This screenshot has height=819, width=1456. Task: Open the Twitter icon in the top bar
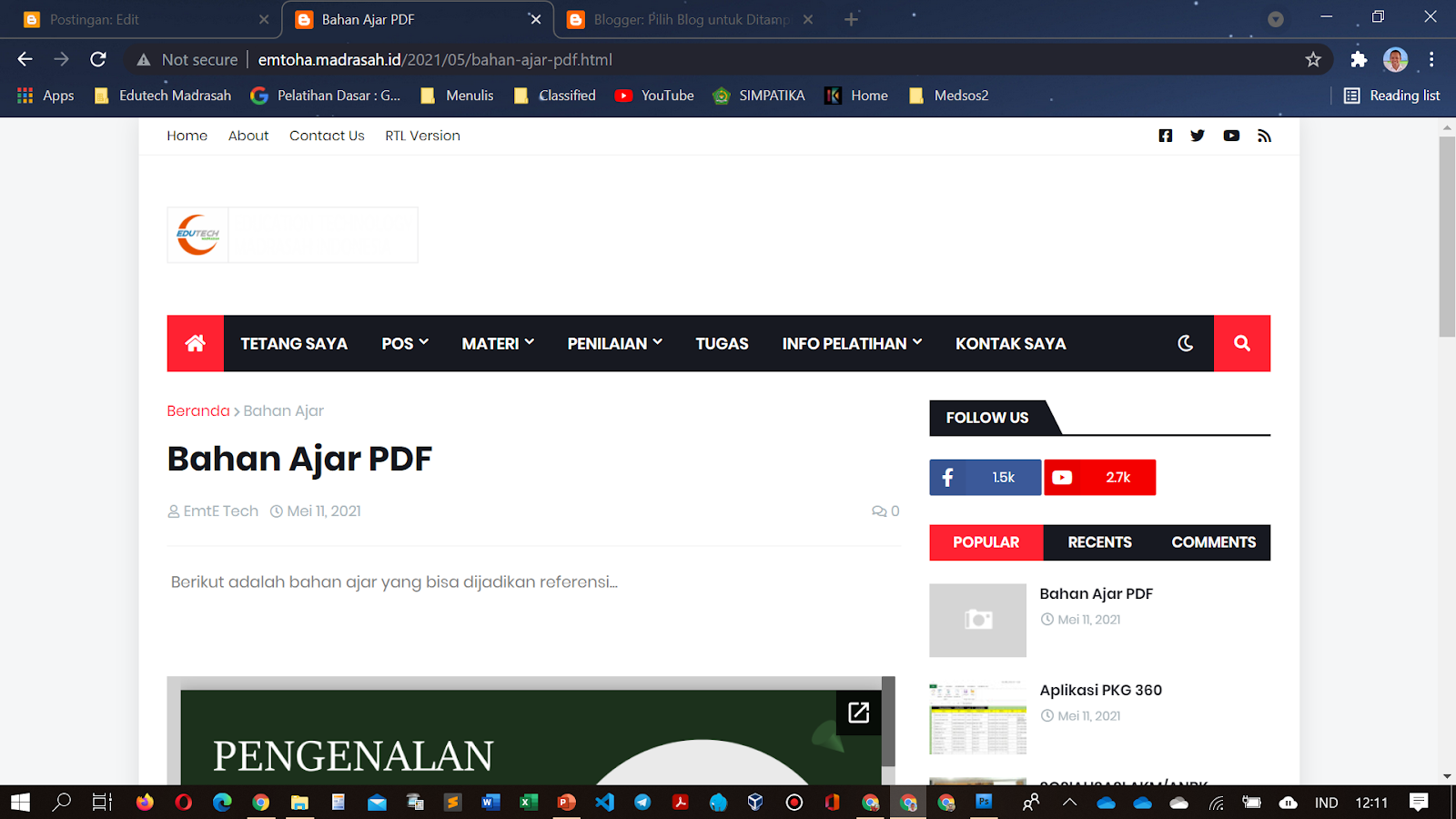coord(1198,136)
